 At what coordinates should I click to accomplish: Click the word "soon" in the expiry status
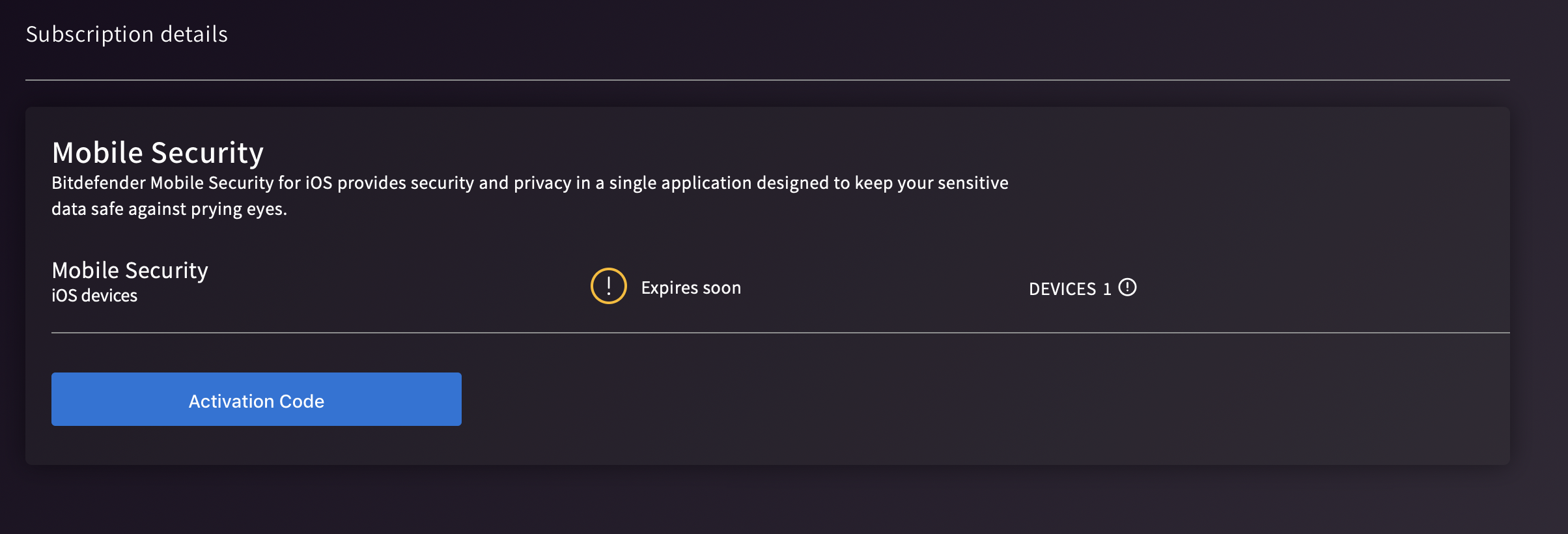pyautogui.click(x=721, y=288)
